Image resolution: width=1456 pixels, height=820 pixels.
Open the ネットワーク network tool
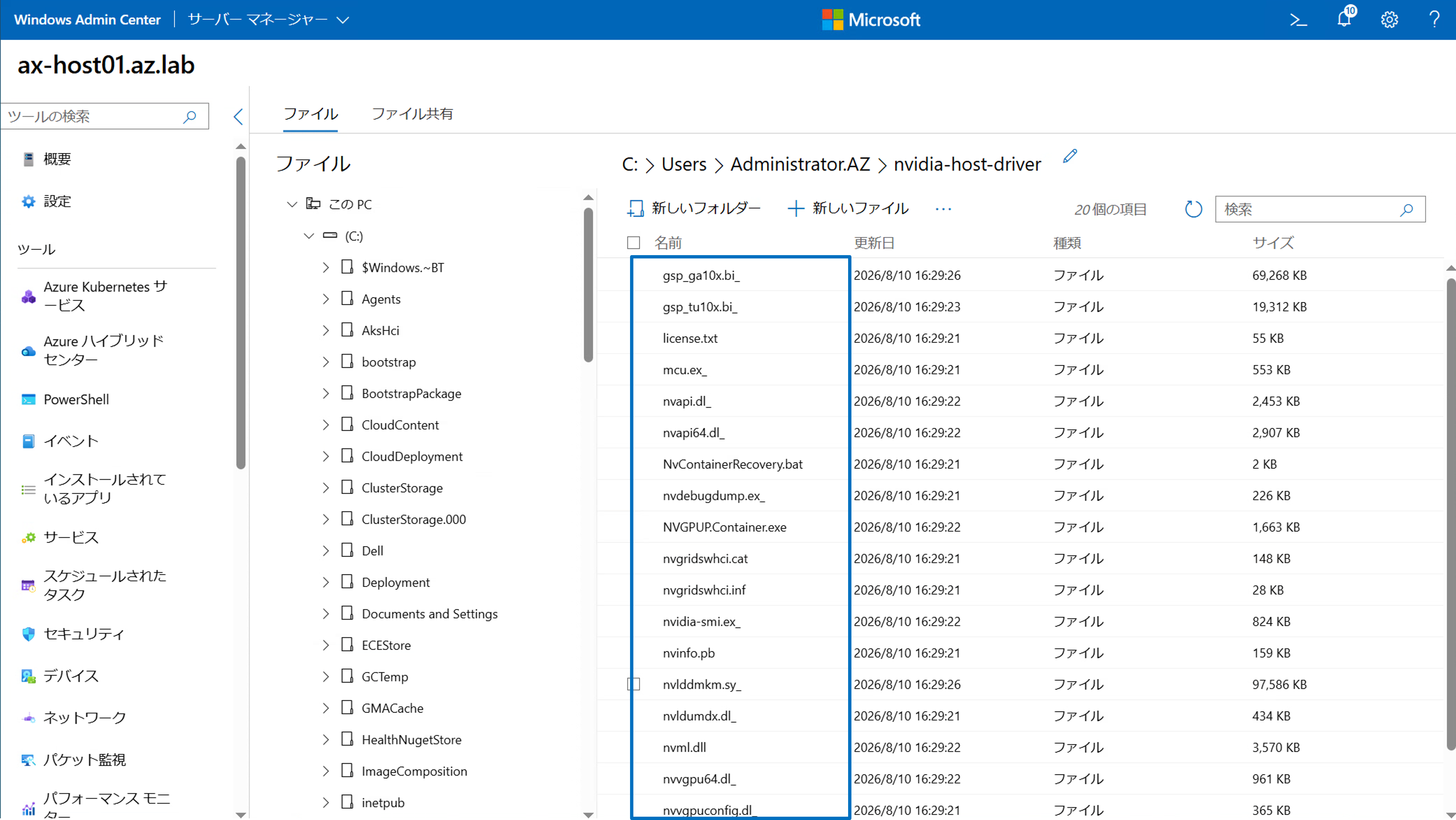(73, 718)
